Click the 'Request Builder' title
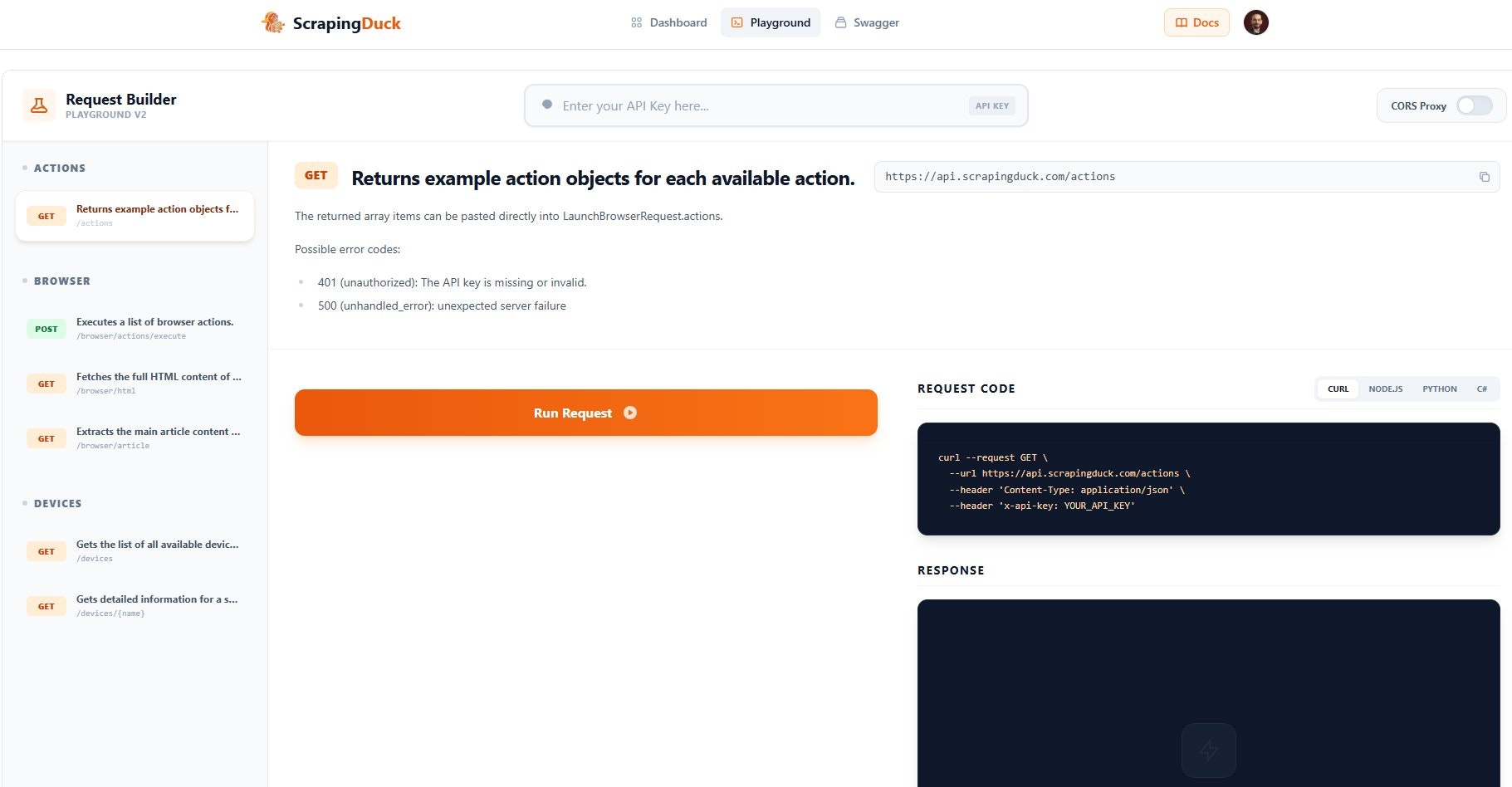This screenshot has height=787, width=1512. coord(121,99)
